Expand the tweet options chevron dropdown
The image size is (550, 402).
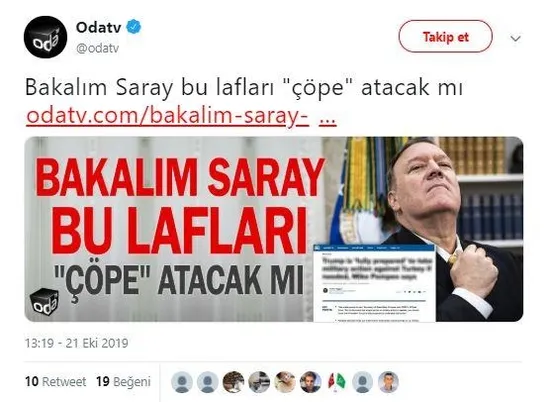click(515, 38)
